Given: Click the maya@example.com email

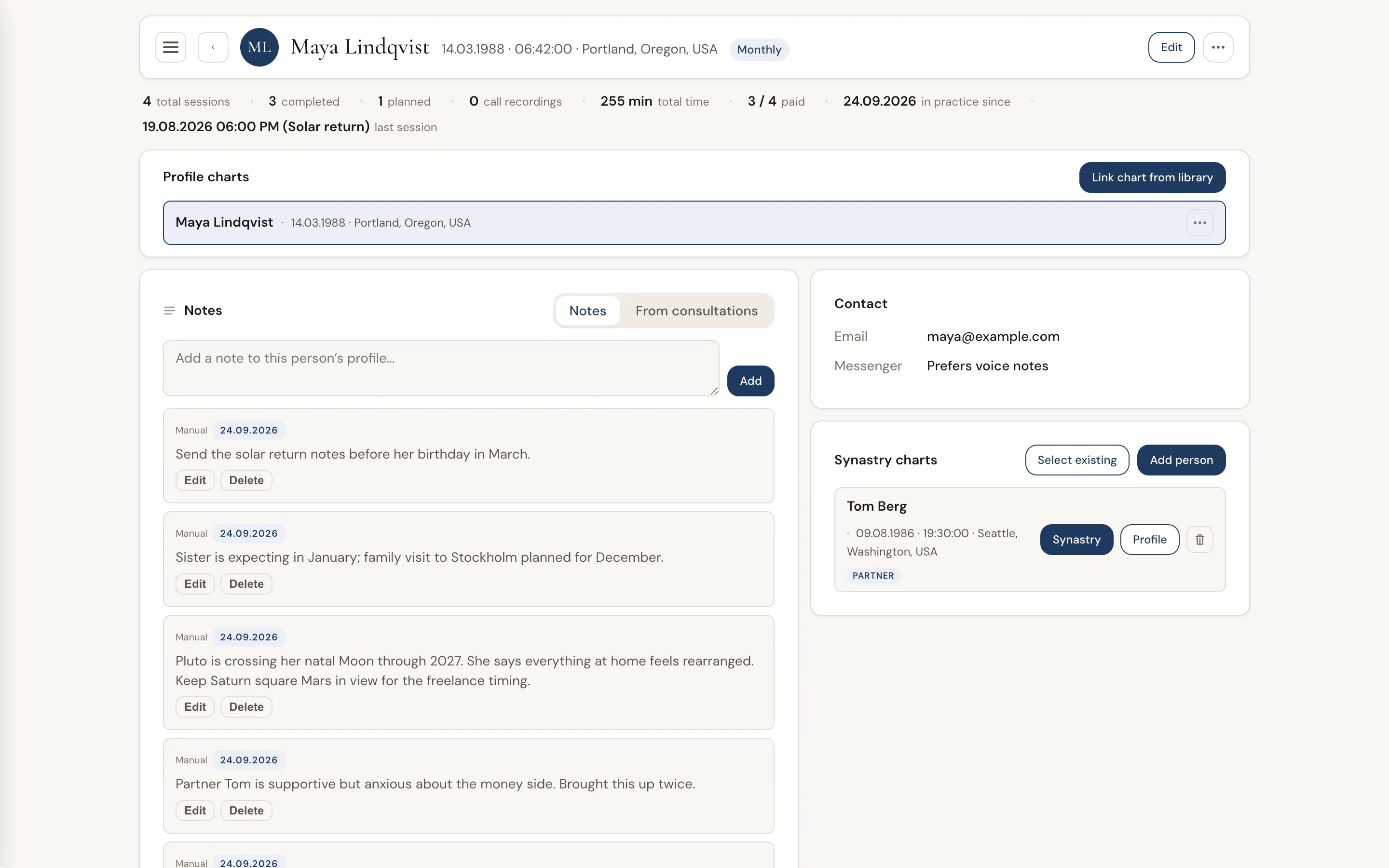Looking at the screenshot, I should coord(993,337).
